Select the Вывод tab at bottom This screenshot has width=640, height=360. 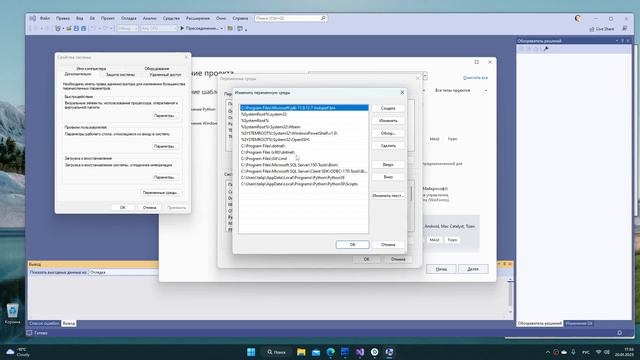[69, 323]
